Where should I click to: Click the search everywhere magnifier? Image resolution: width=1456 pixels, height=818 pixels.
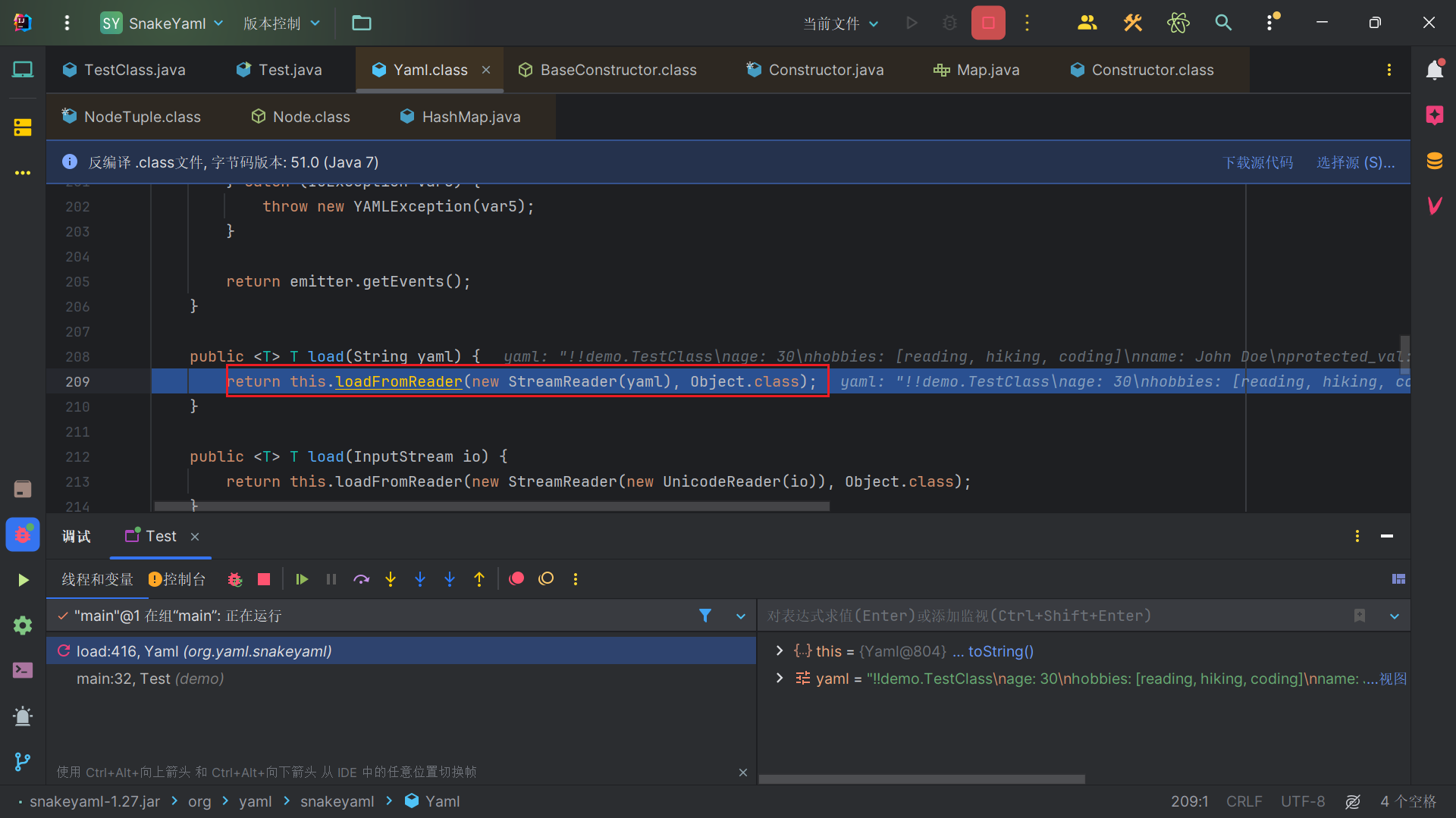pyautogui.click(x=1223, y=23)
